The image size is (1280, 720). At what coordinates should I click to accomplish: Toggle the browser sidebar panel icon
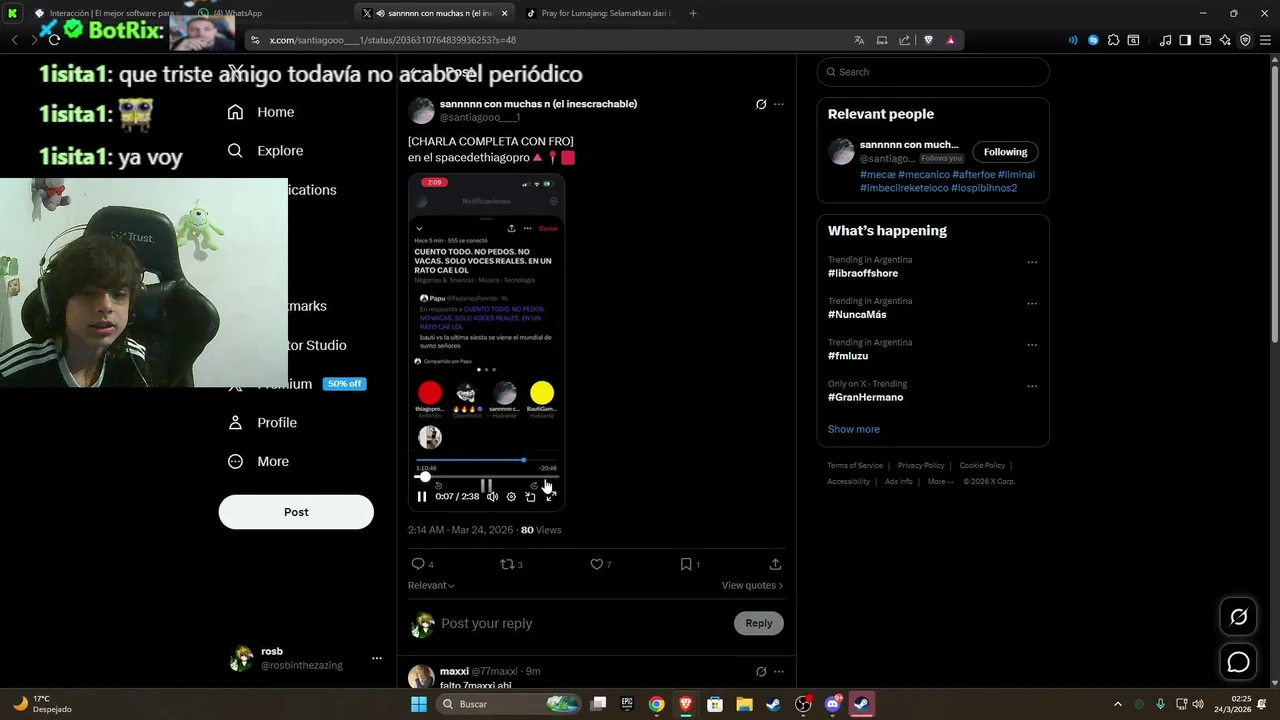(x=1185, y=40)
